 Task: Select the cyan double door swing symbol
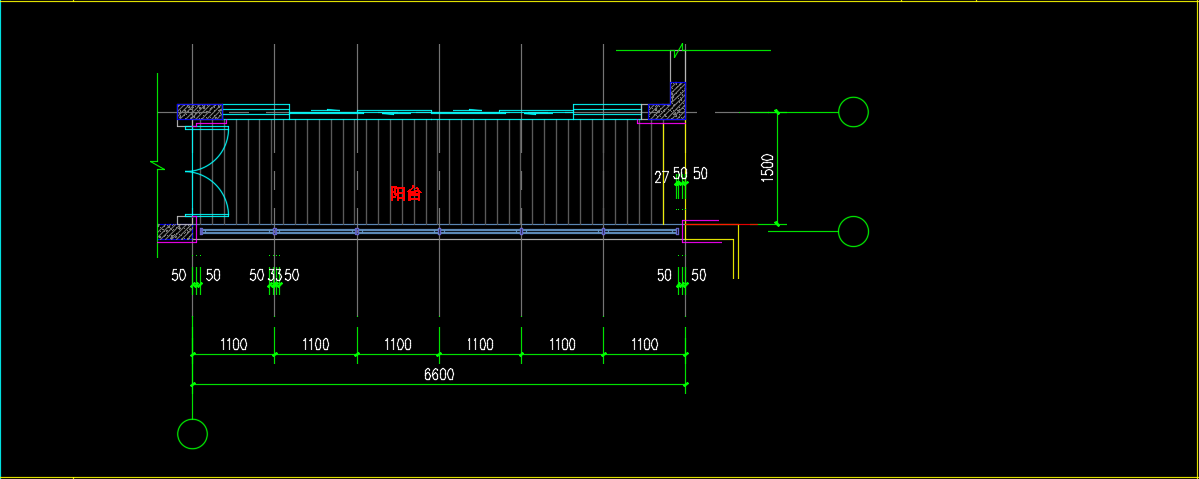click(x=207, y=170)
